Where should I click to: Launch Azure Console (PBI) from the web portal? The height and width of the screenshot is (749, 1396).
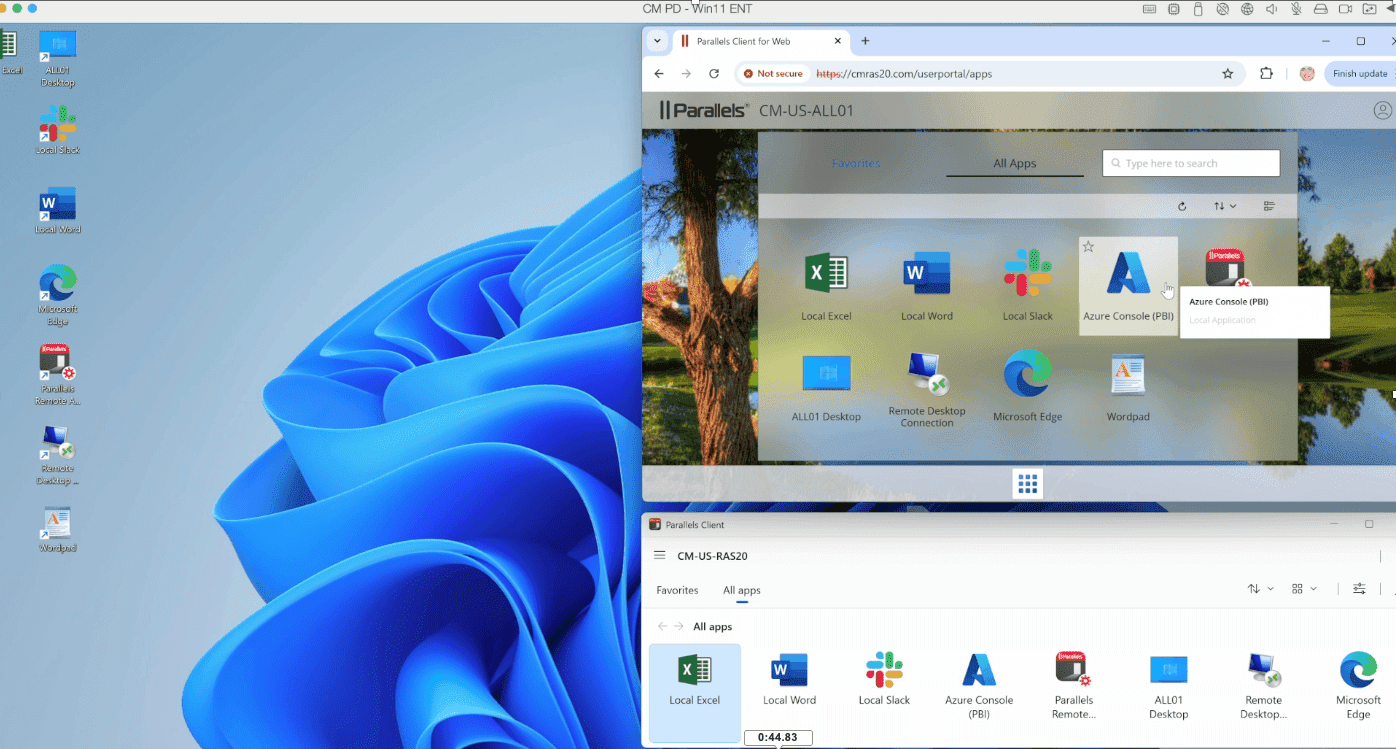point(1128,285)
